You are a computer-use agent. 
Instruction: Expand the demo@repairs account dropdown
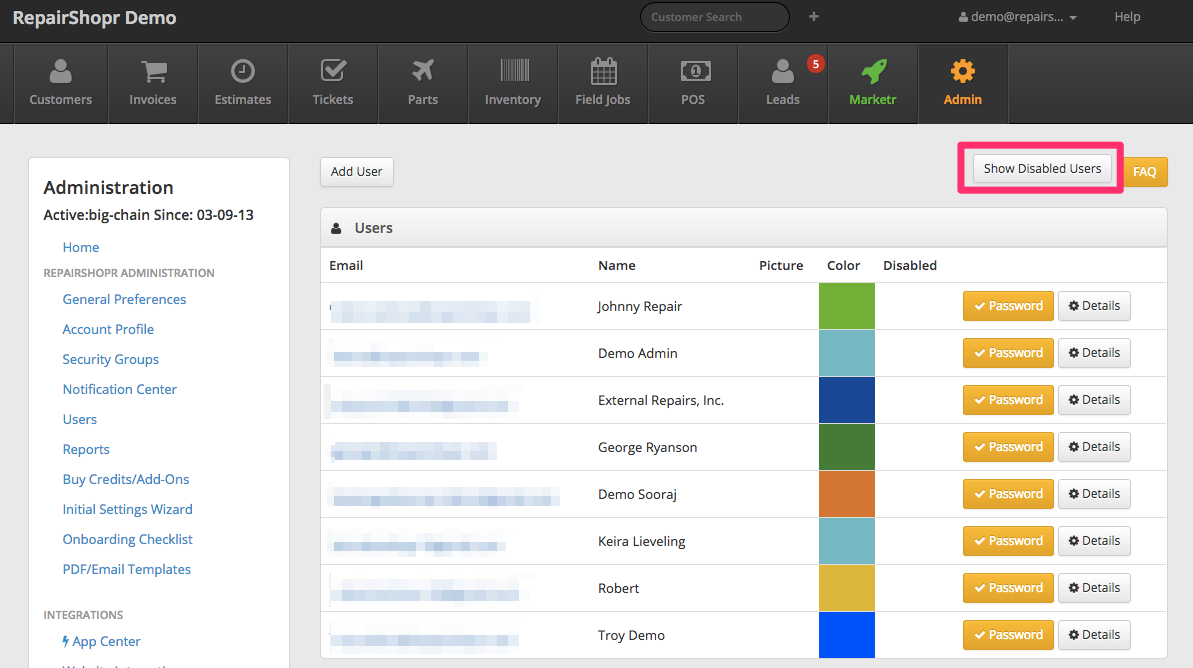(x=1017, y=17)
